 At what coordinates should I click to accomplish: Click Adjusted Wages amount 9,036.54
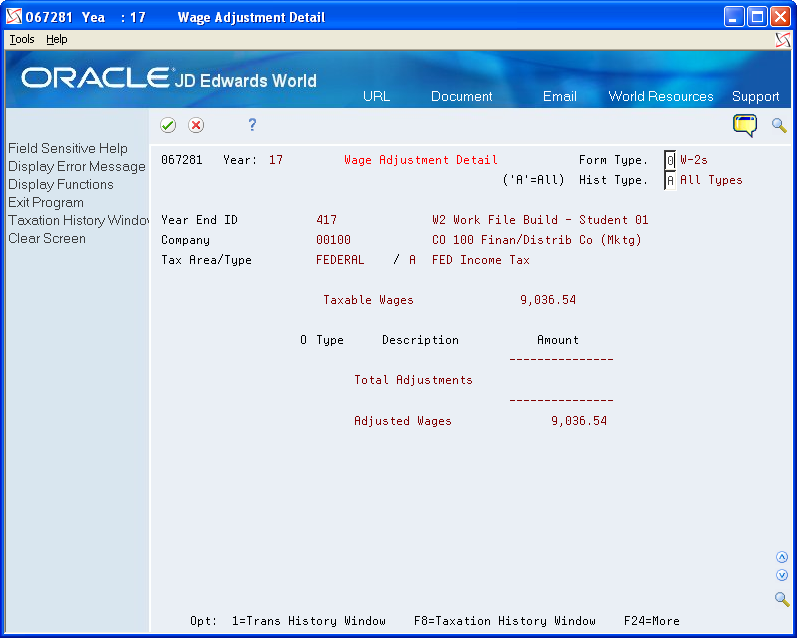[x=579, y=421]
